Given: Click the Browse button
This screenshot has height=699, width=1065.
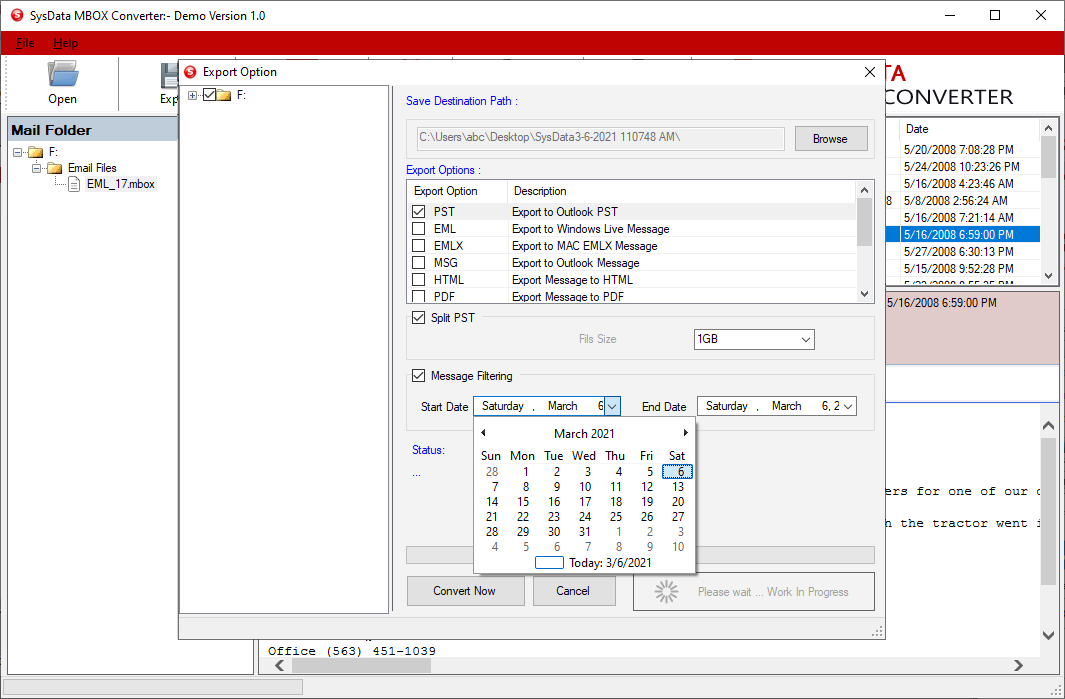Looking at the screenshot, I should pyautogui.click(x=830, y=139).
